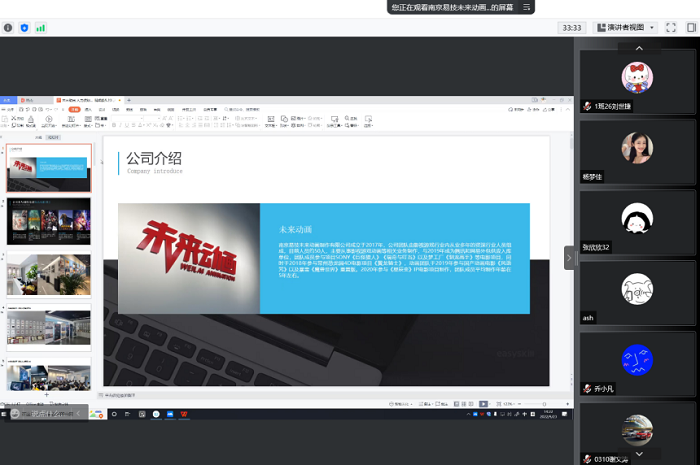Viewport: 700px width, 465px height.
Task: Toggle the right side panel layout icon
Action: point(690,28)
